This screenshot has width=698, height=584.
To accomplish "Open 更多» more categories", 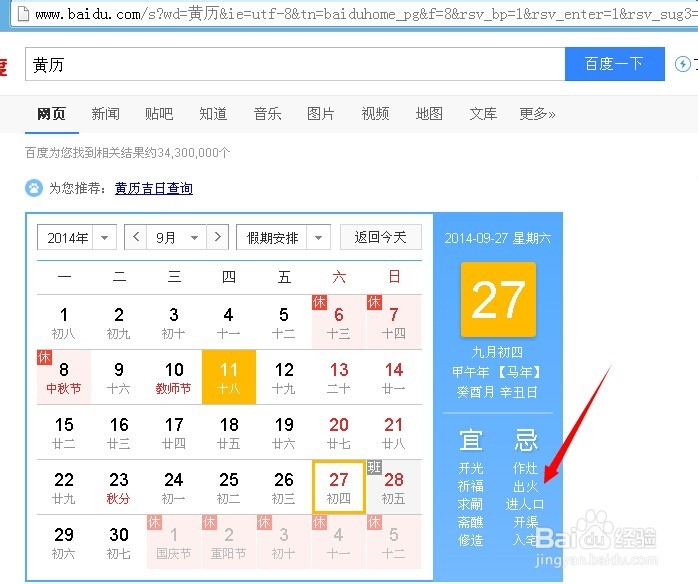I will pos(537,114).
